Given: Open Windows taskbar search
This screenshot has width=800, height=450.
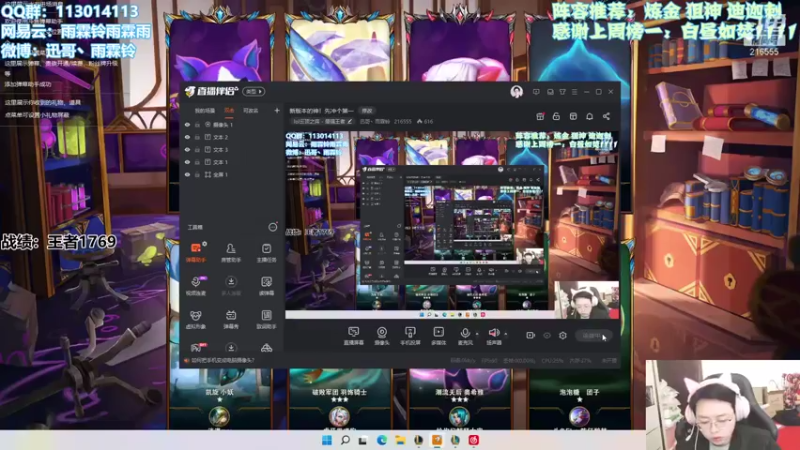Looking at the screenshot, I should click(345, 440).
